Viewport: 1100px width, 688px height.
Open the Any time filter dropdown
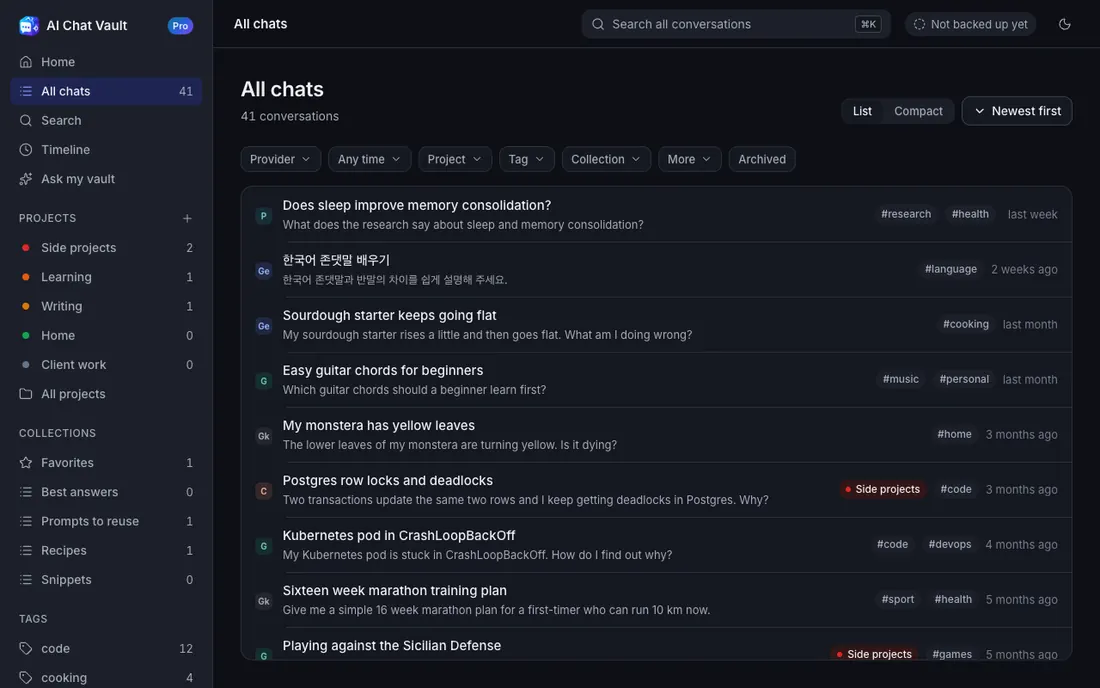pyautogui.click(x=369, y=159)
